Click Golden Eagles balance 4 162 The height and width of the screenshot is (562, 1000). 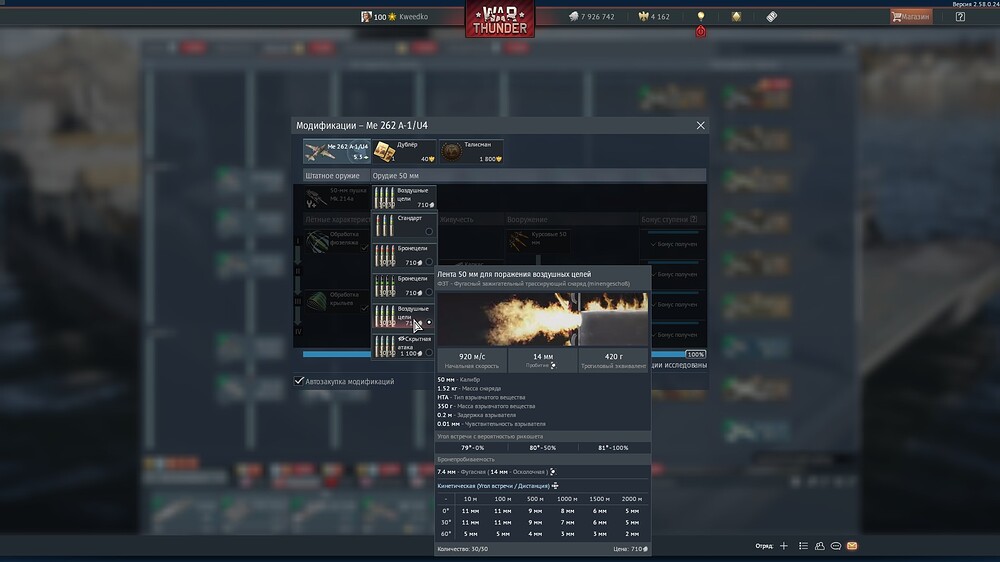coord(654,17)
